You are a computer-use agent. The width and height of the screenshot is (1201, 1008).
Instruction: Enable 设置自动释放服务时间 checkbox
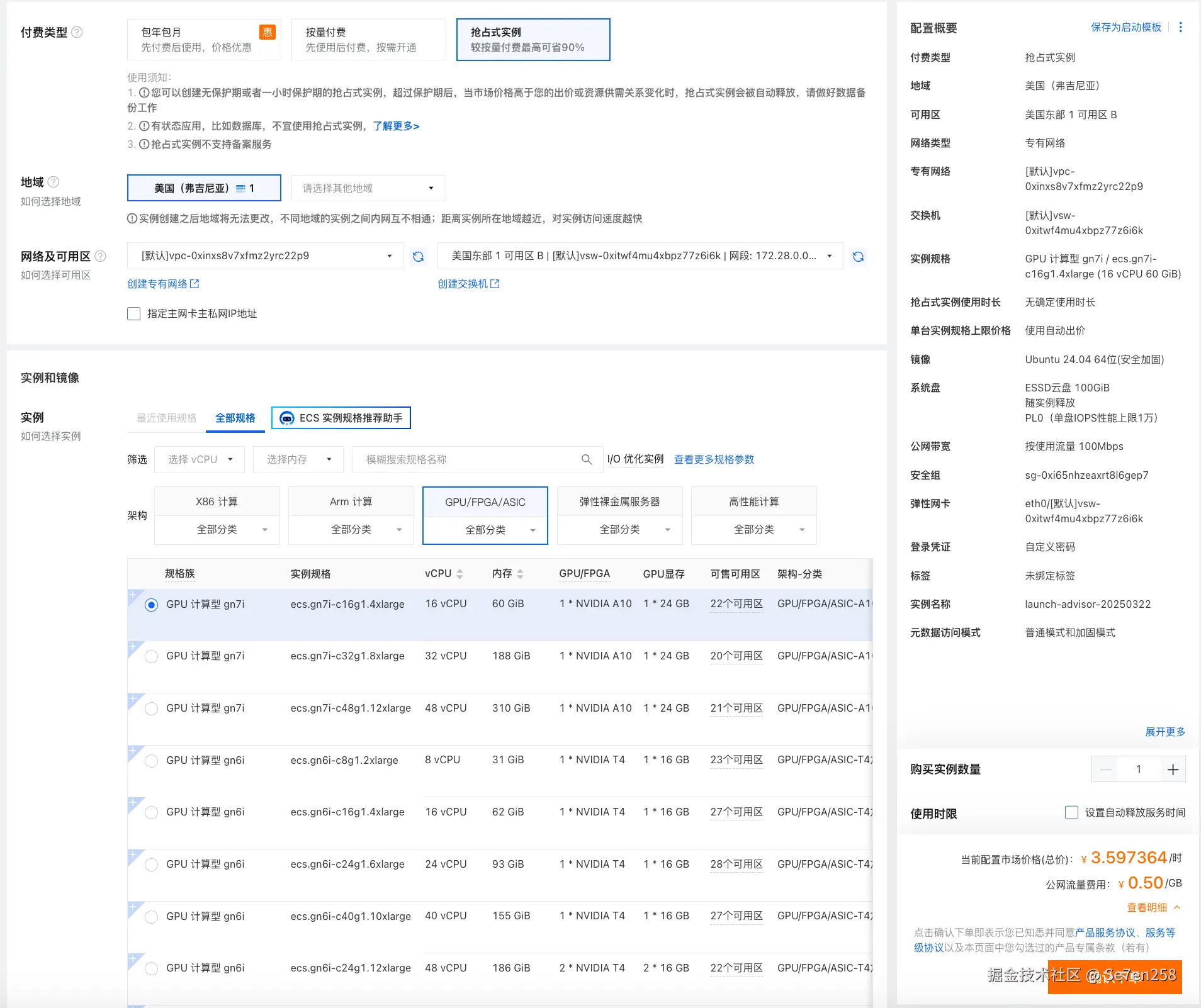coord(1071,812)
